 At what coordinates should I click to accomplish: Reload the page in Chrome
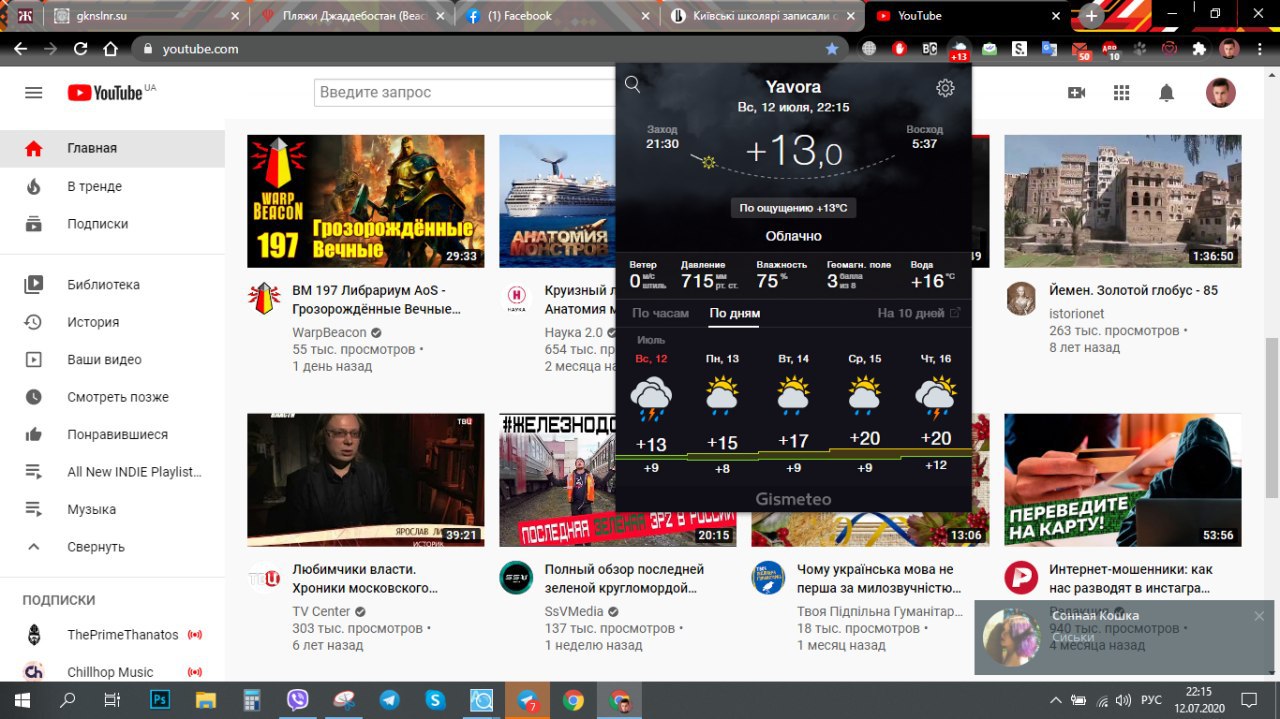click(x=80, y=48)
